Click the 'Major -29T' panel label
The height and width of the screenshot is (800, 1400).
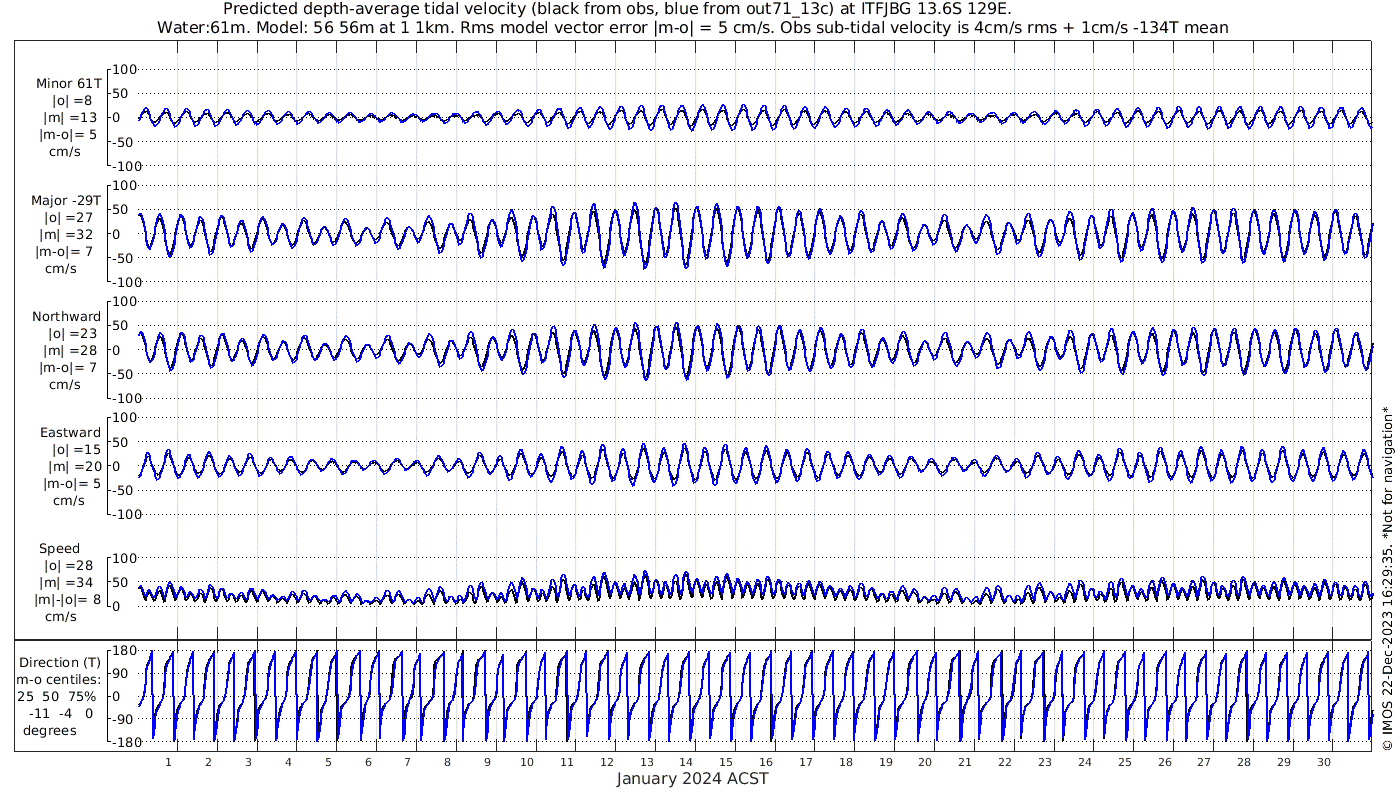click(66, 200)
